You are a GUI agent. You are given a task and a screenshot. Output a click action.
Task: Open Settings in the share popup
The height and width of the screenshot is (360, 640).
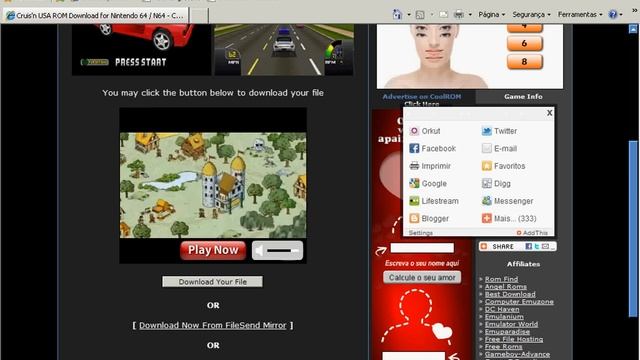(x=420, y=233)
